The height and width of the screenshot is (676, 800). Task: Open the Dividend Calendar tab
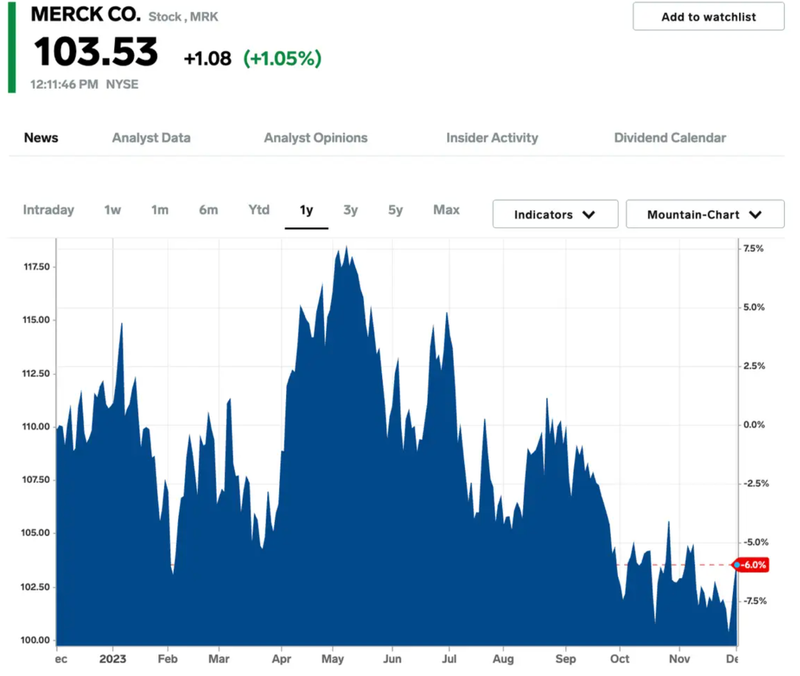[670, 138]
